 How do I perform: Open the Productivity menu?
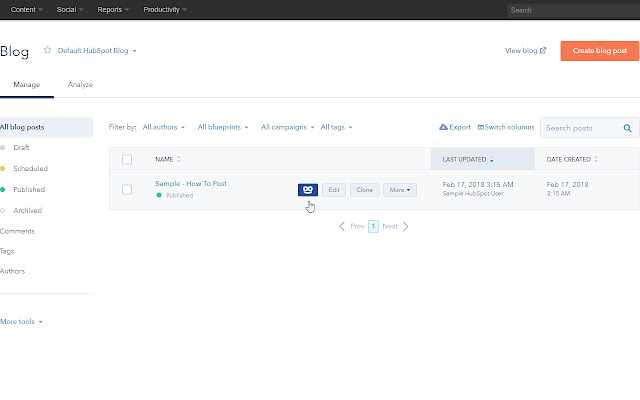tap(165, 9)
